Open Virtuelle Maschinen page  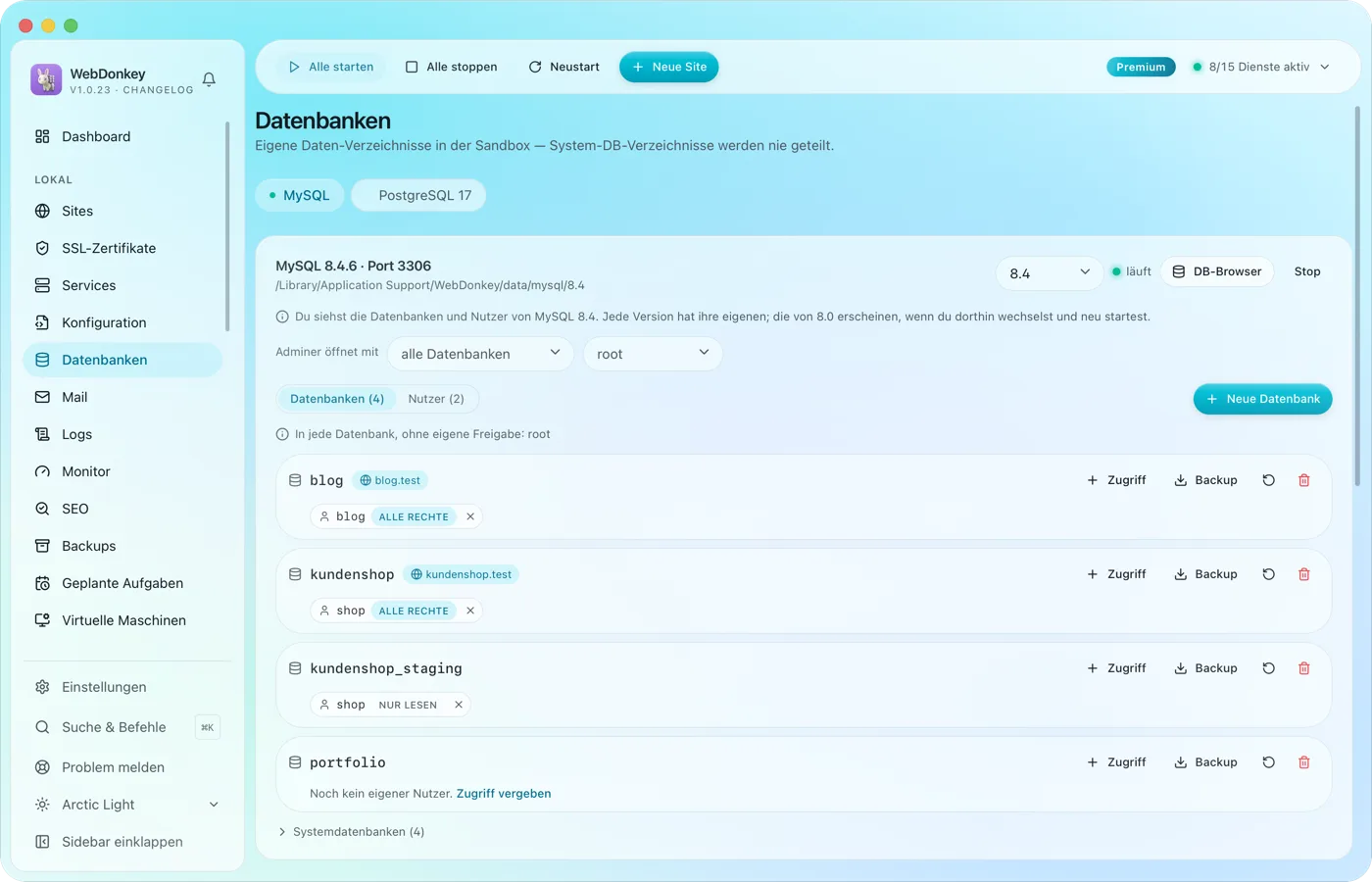122,620
